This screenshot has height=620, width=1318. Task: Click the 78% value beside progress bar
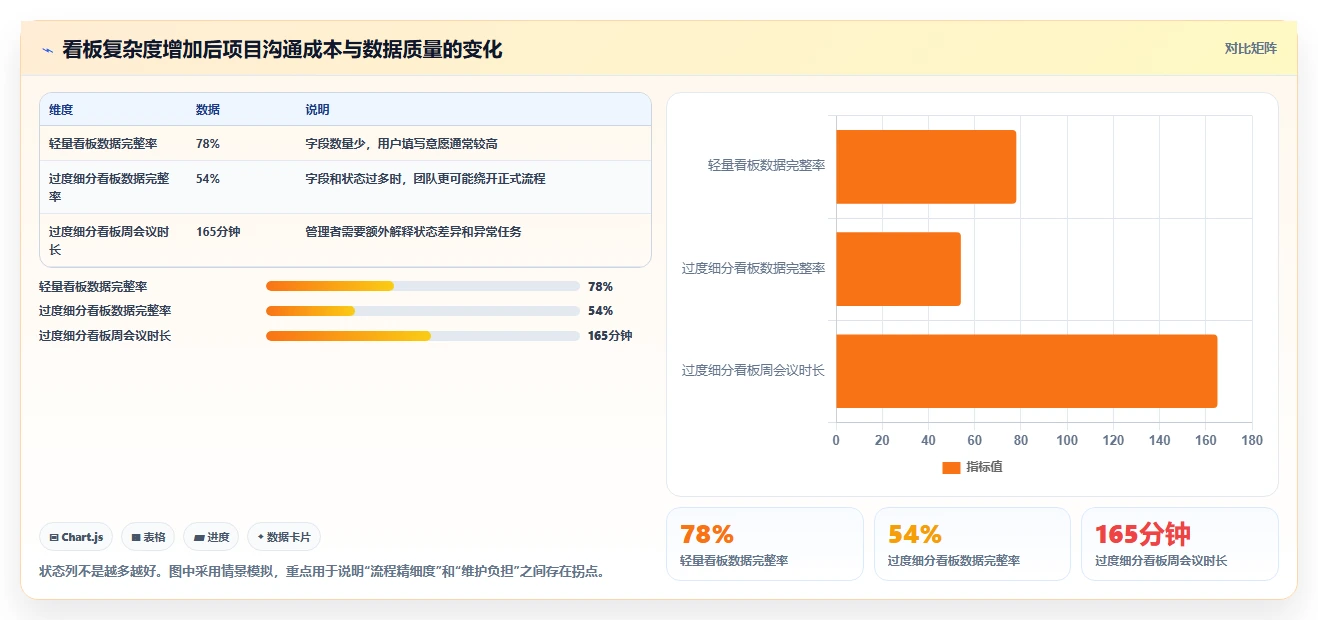click(x=600, y=286)
